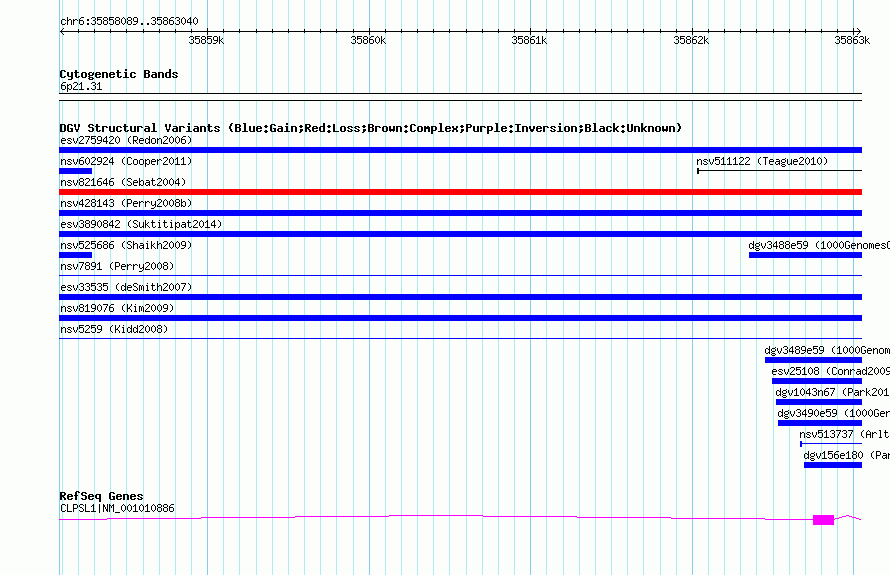Open dgv3490e59 variant label
Viewport: 890px width, 575px height.
[x=833, y=413]
